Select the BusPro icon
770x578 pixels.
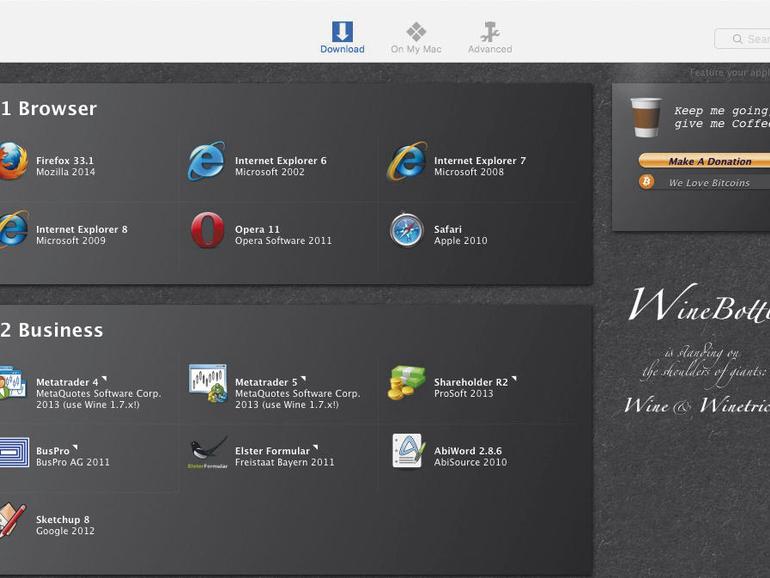(14, 452)
